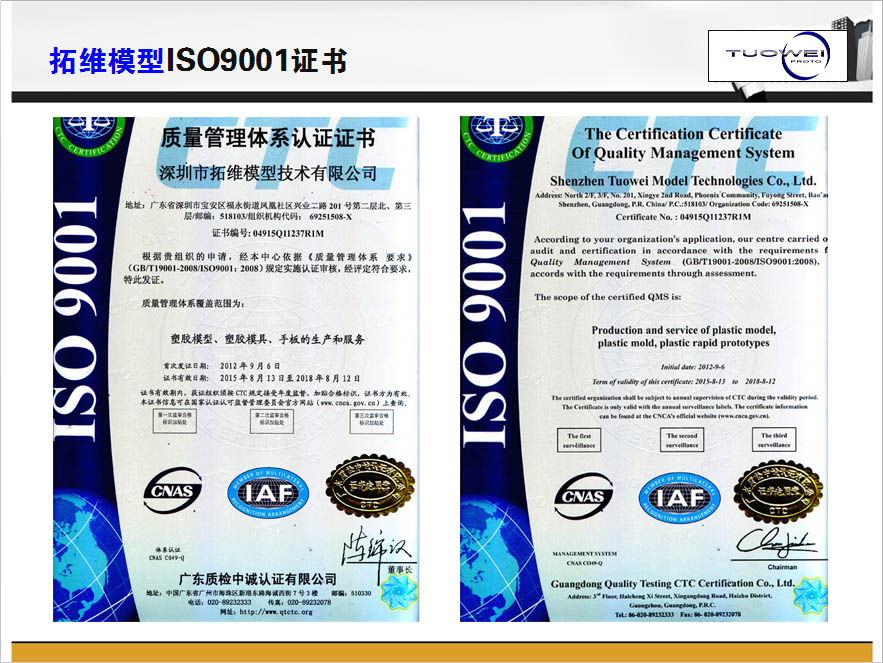
Task: Click the IAF logo on the Chinese certificate
Action: (x=268, y=494)
